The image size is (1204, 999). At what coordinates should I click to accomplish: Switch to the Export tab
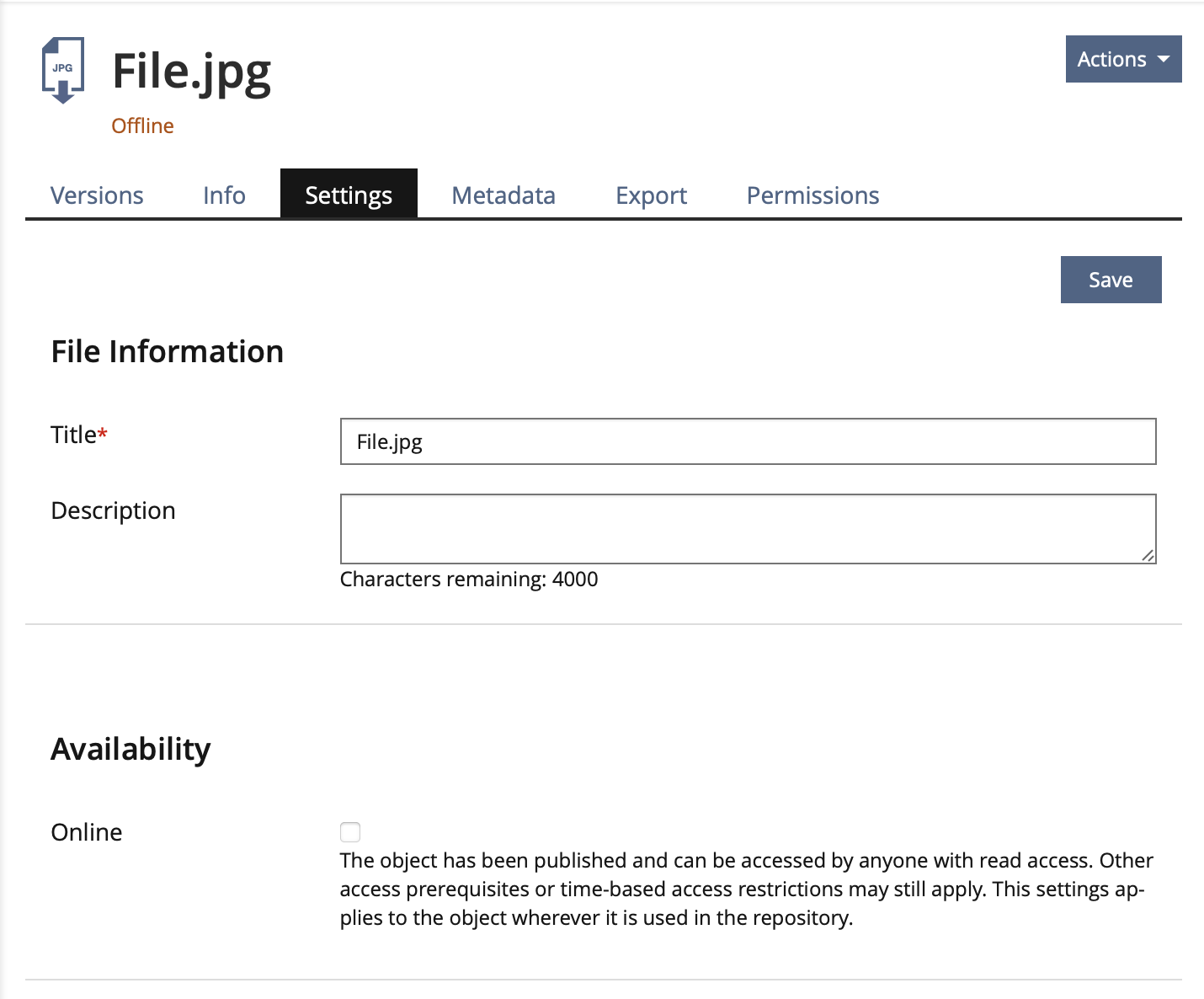[x=651, y=195]
